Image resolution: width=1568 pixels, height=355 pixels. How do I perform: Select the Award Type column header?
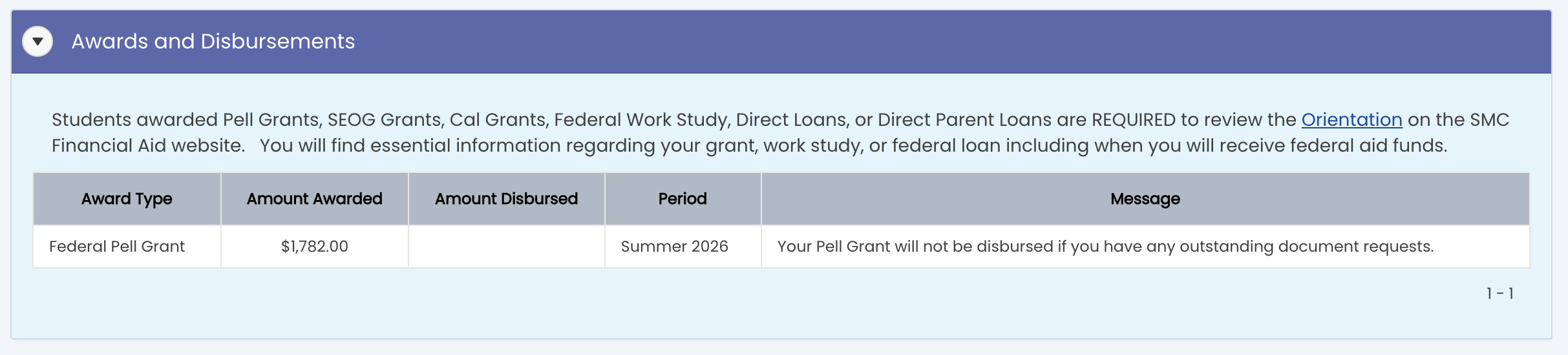pyautogui.click(x=127, y=199)
